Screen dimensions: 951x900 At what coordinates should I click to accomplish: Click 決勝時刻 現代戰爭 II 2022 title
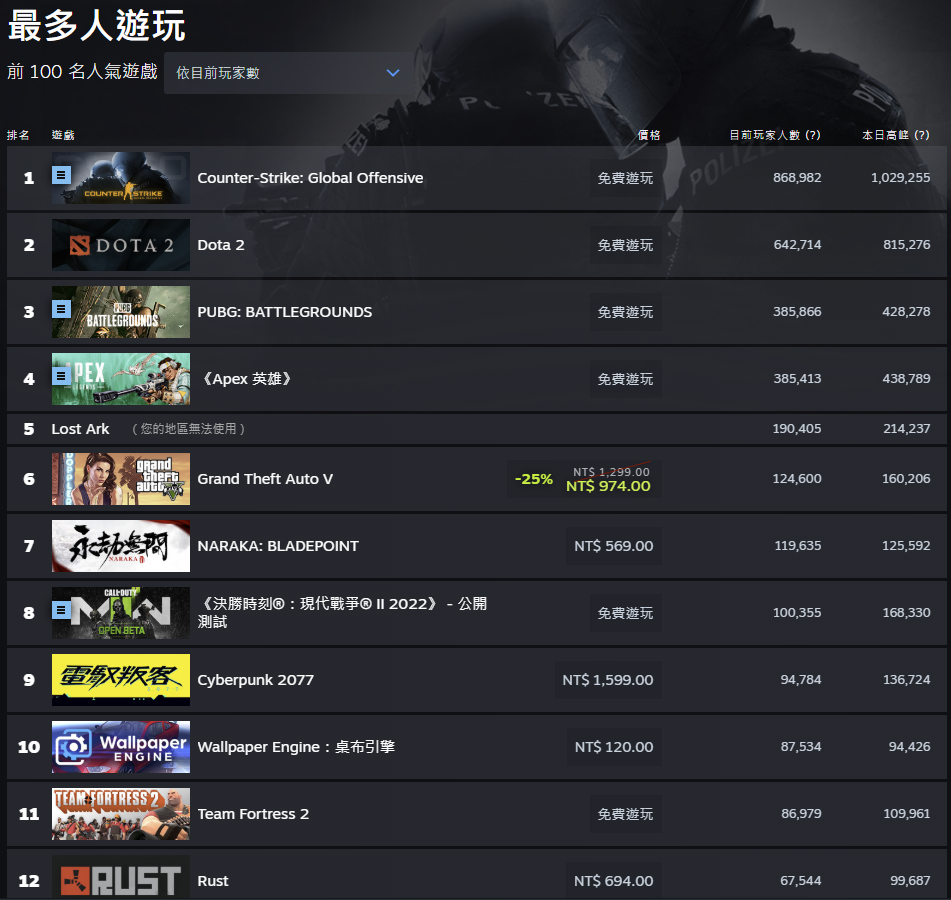[x=342, y=613]
